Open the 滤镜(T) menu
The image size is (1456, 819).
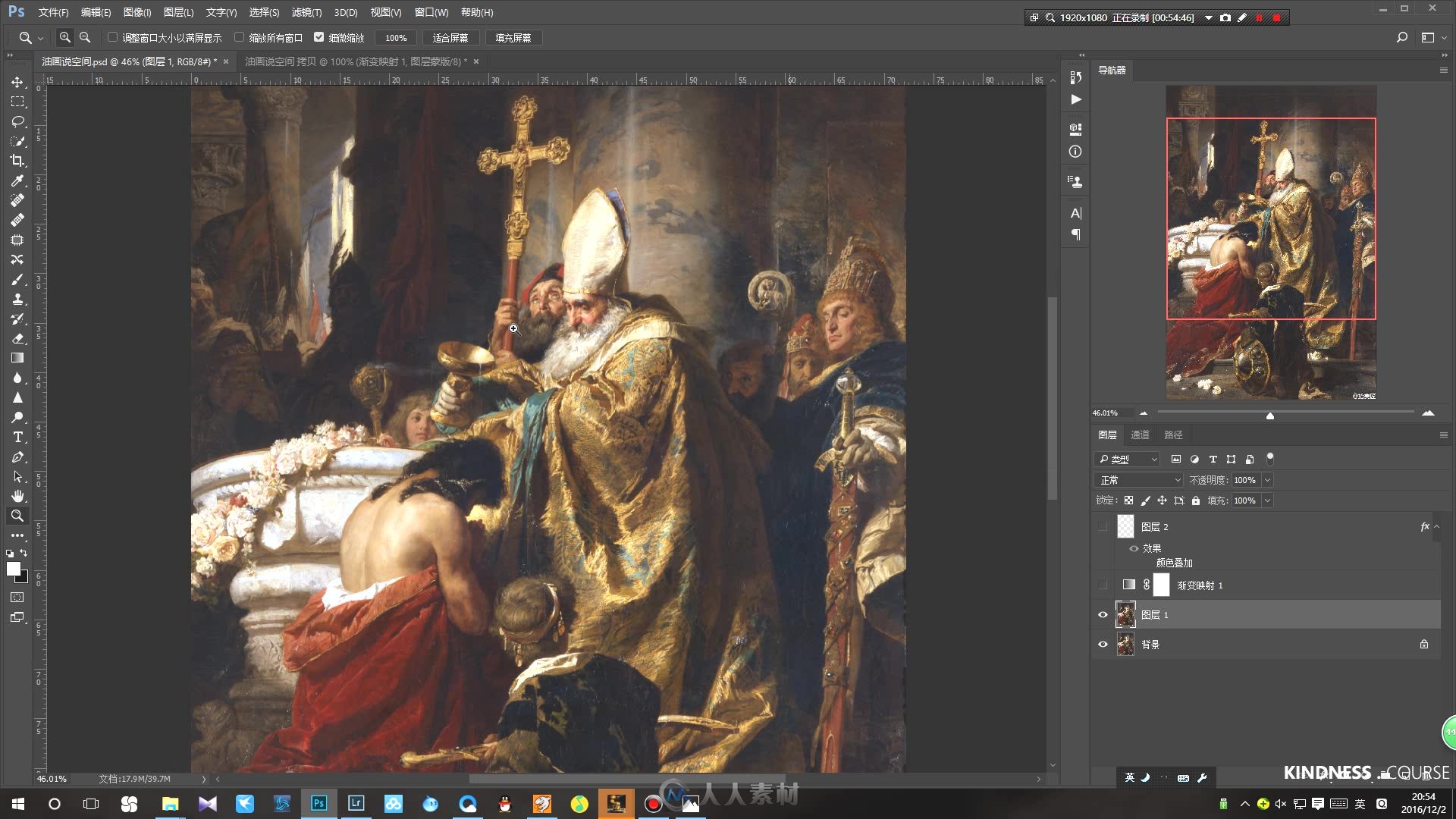point(306,12)
